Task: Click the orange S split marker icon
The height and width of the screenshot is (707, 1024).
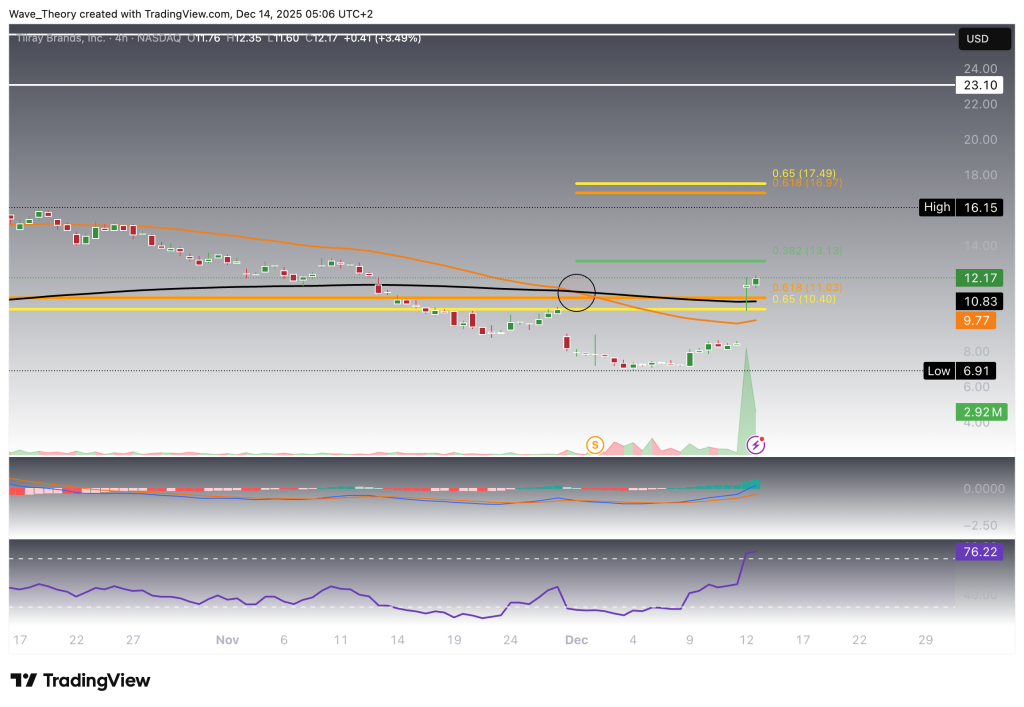Action: (595, 443)
